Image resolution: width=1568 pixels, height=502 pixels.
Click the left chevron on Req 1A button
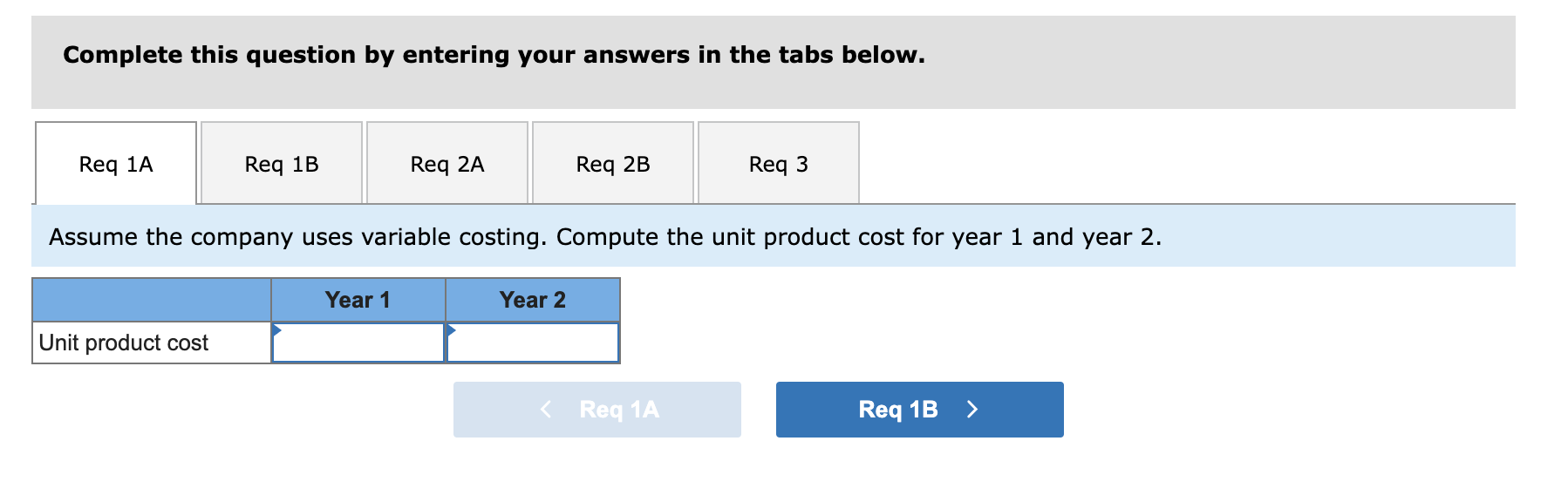point(546,410)
